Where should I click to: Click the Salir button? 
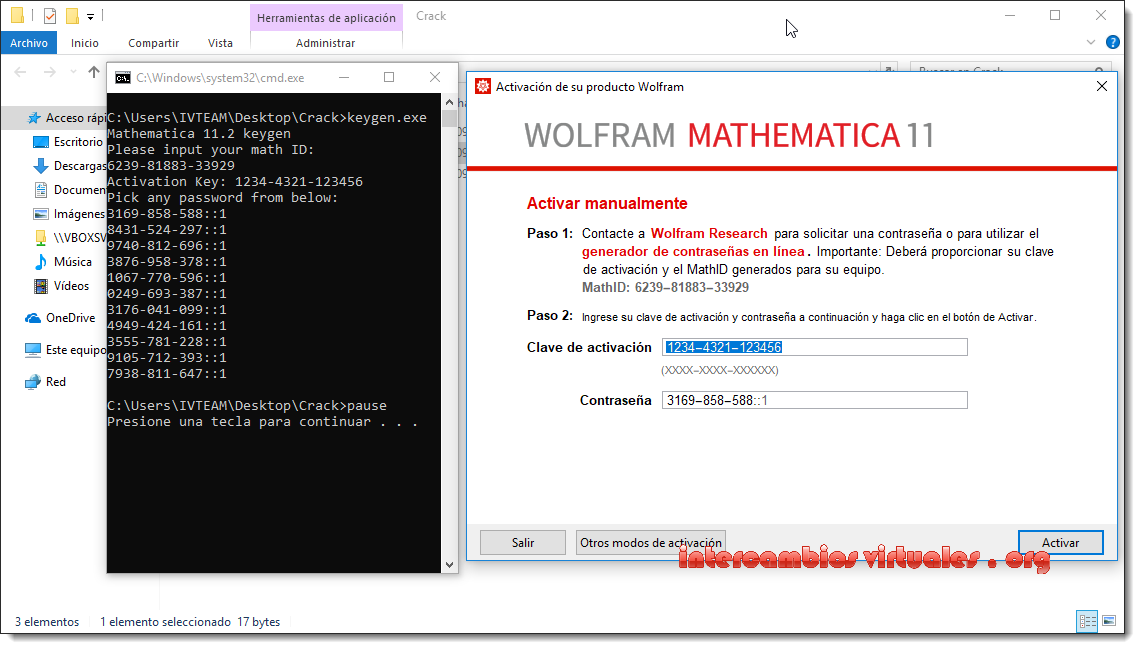(x=522, y=542)
